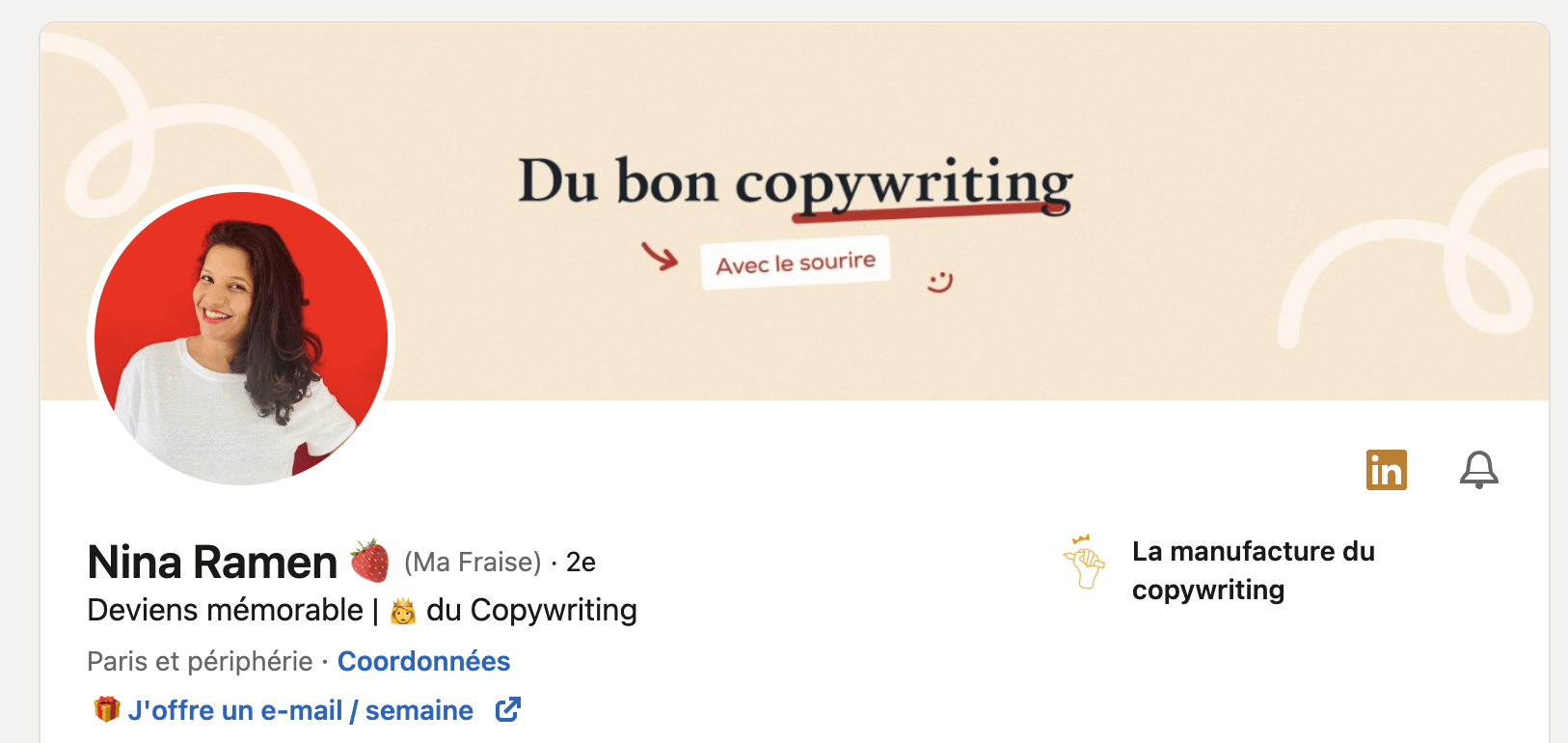Click La manufacture du copywriting logo
The width and height of the screenshot is (1568, 743).
pyautogui.click(x=1085, y=562)
